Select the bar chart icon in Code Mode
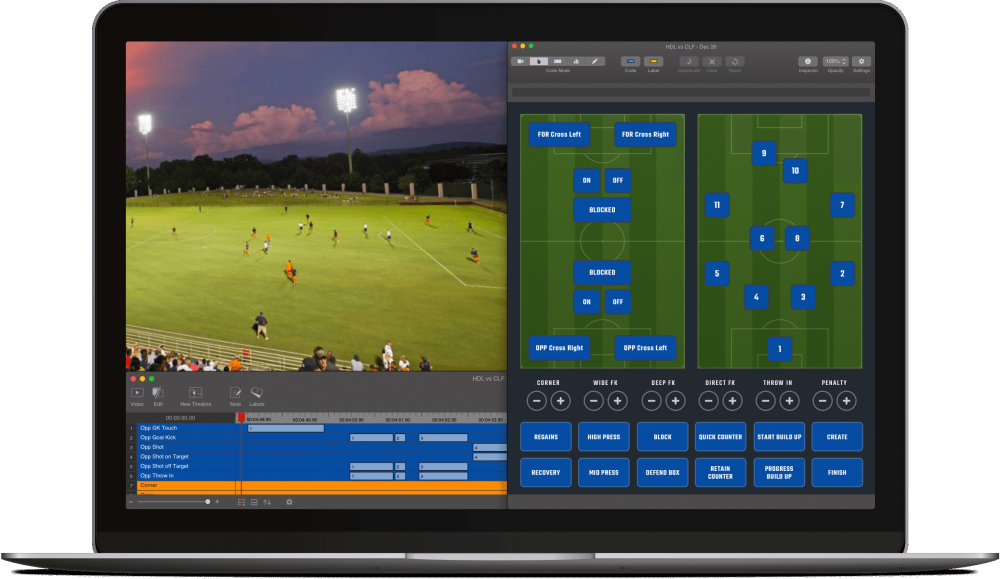Image resolution: width=1000 pixels, height=579 pixels. pos(576,61)
